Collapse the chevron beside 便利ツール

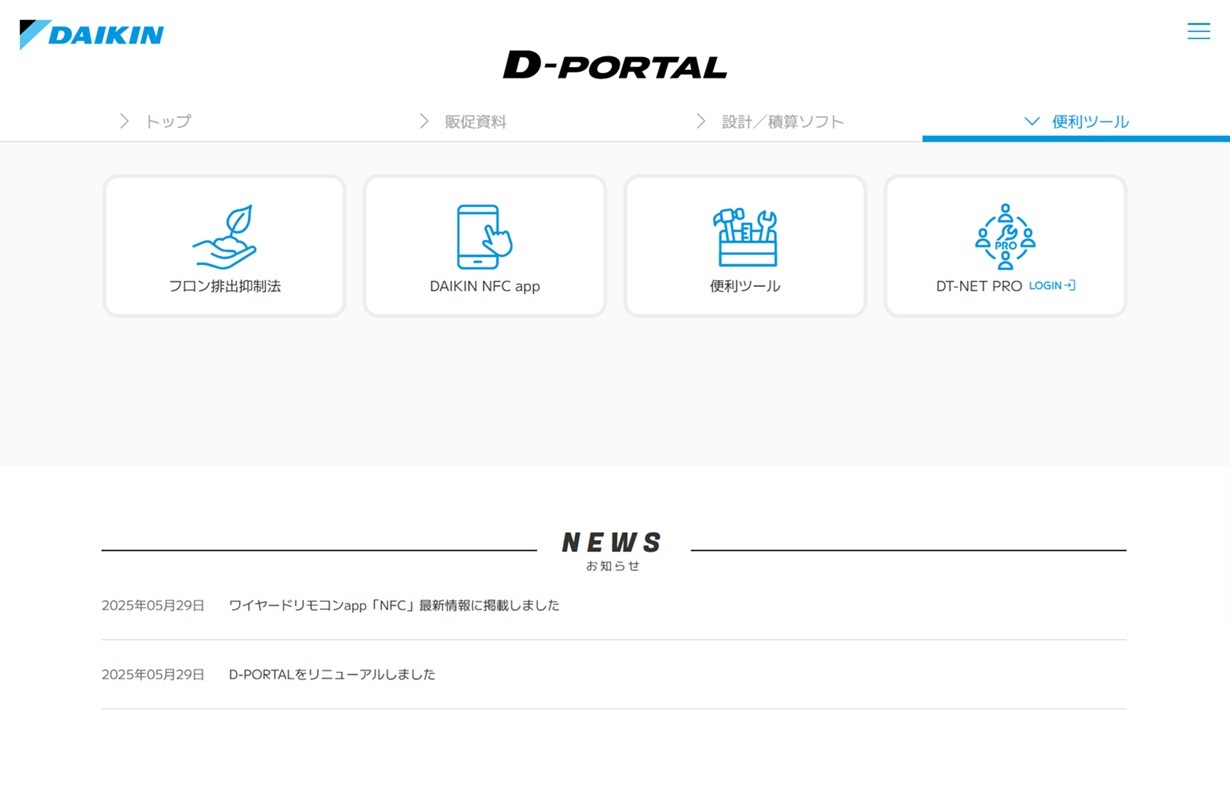[x=1032, y=121]
